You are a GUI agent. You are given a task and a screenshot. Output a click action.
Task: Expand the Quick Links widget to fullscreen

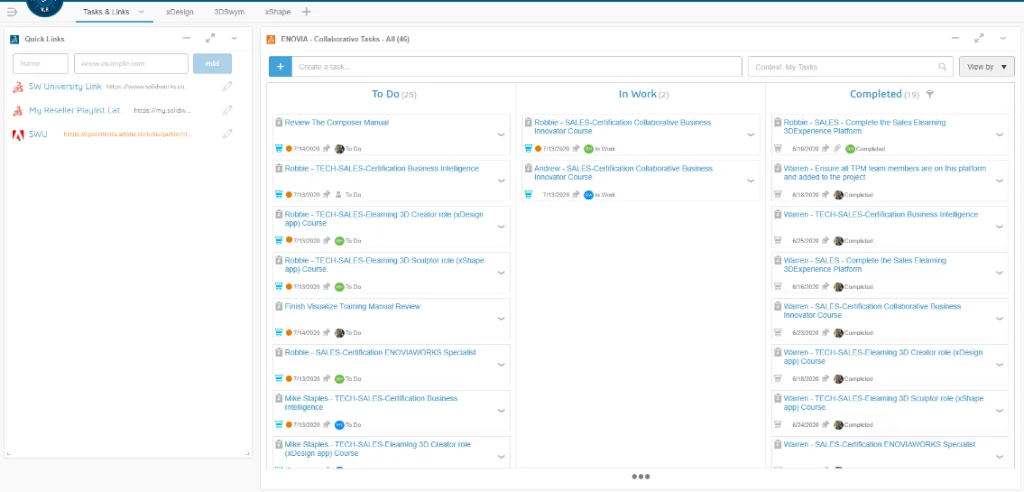(210, 38)
